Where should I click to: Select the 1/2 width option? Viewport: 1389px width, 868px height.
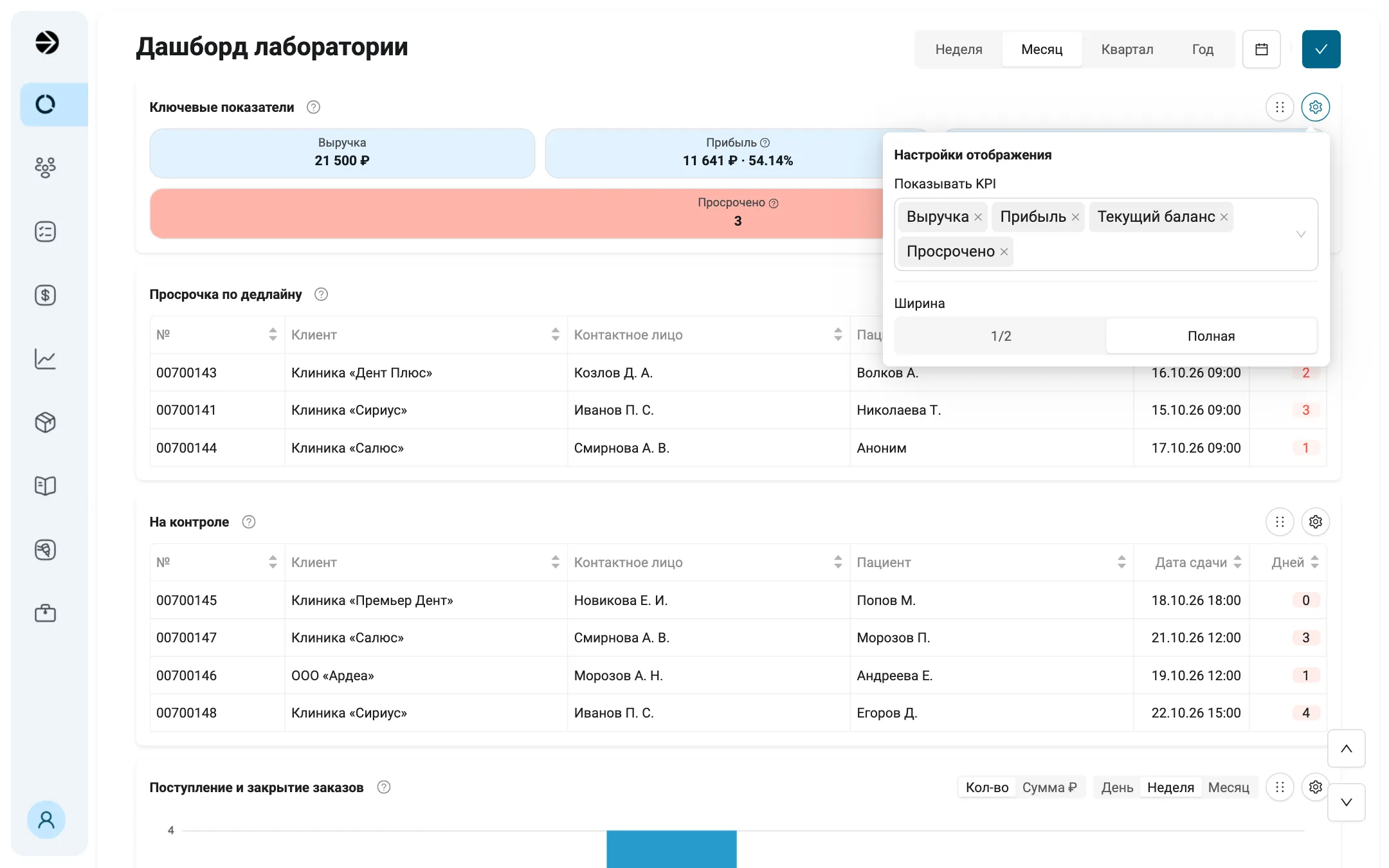pyautogui.click(x=1001, y=336)
